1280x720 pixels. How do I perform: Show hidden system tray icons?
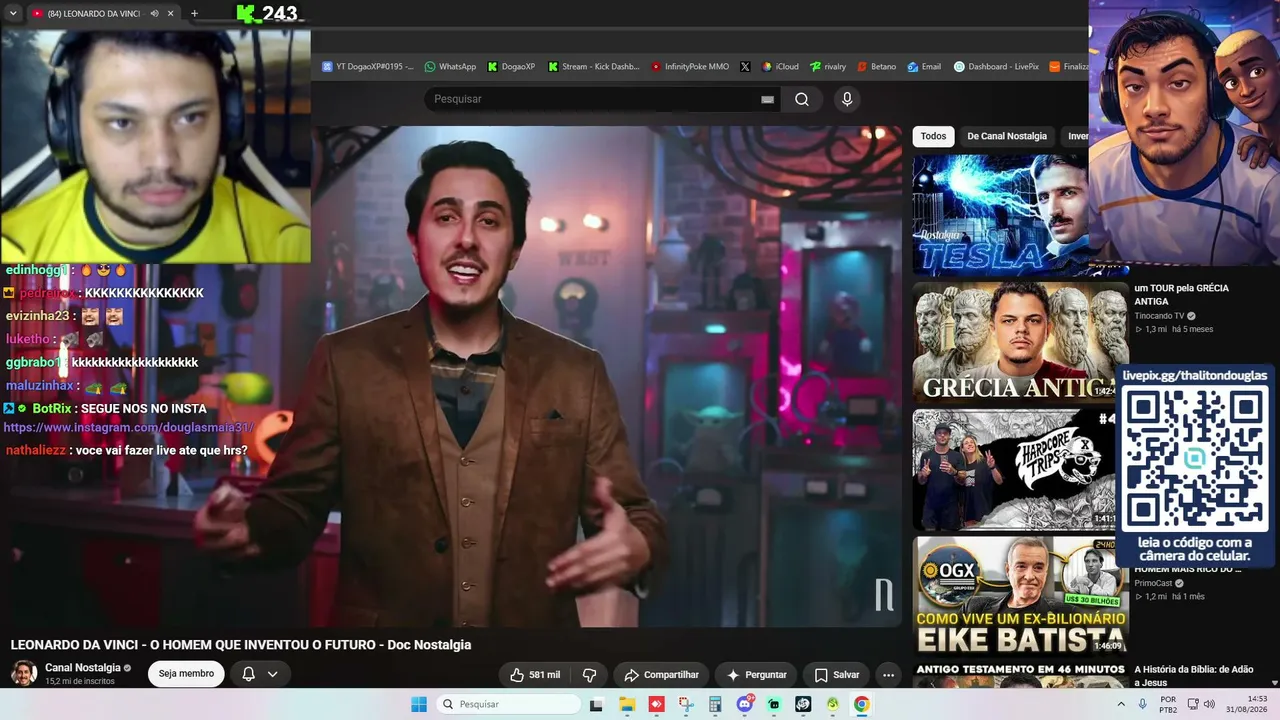point(1121,704)
